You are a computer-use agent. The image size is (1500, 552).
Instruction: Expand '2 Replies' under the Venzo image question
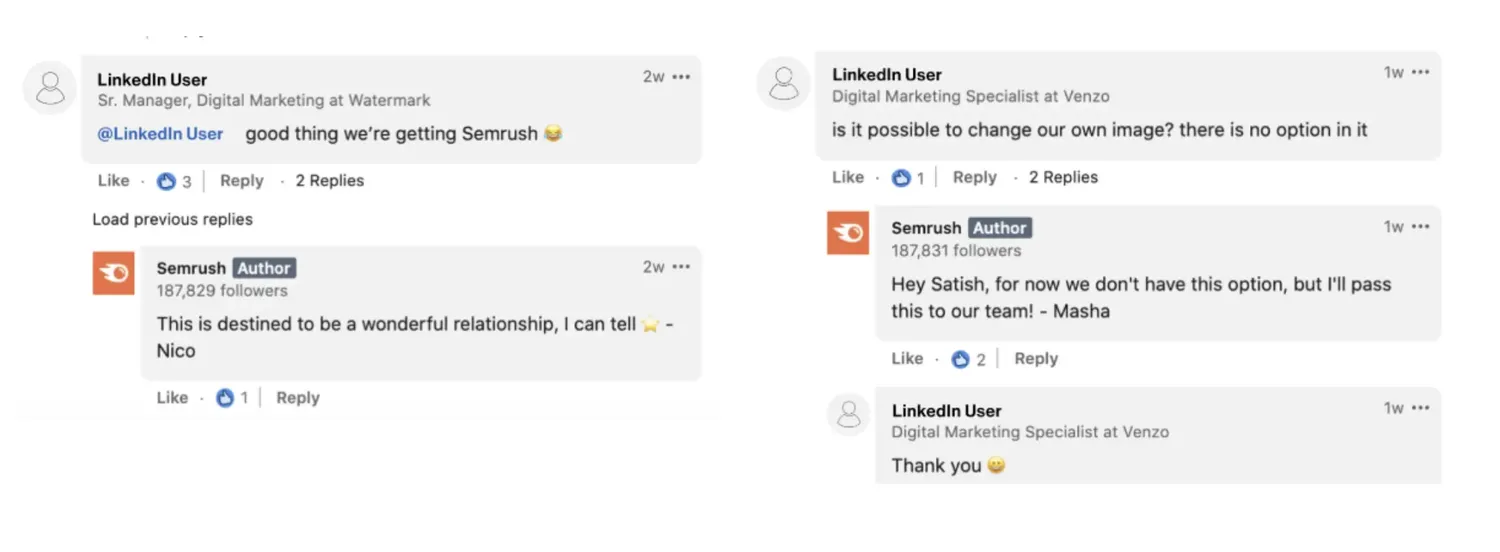[1063, 177]
